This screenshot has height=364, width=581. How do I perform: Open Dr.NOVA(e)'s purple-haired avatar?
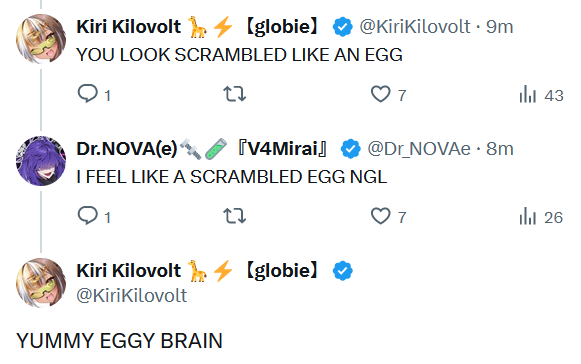tap(41, 161)
